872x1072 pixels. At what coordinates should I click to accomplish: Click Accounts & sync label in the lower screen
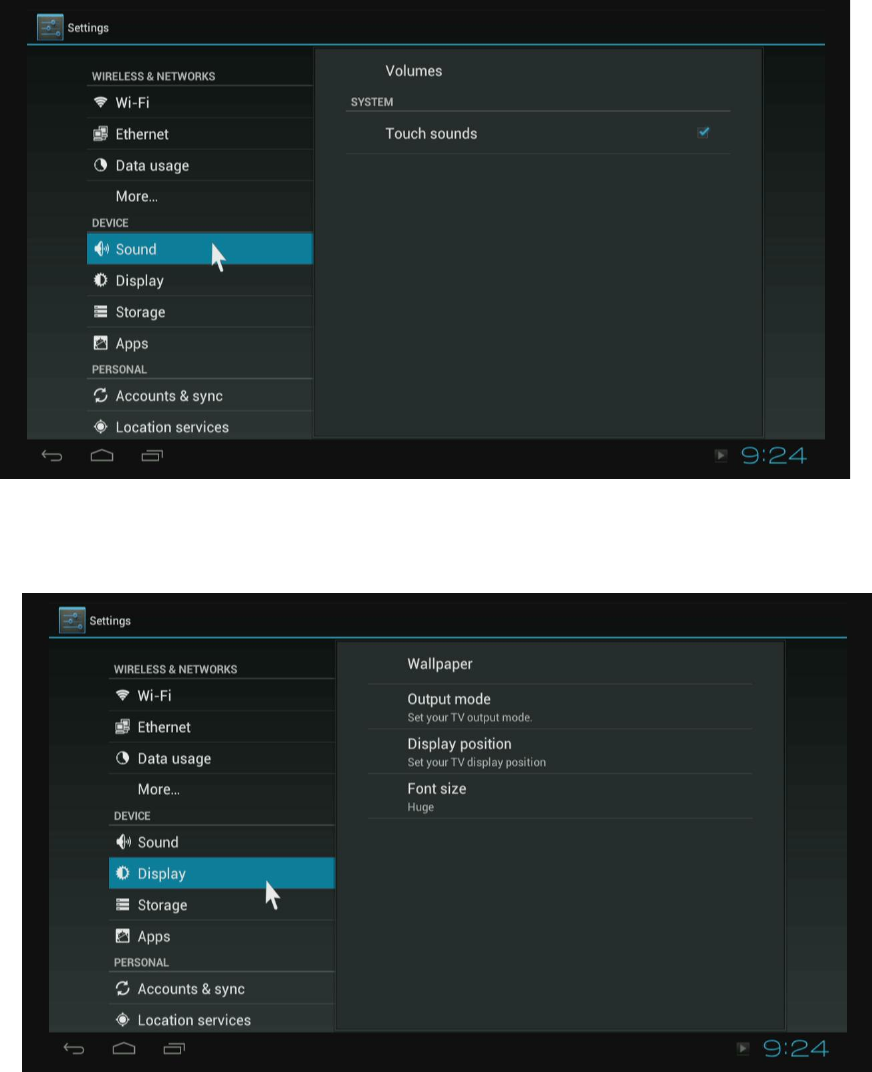pyautogui.click(x=191, y=989)
